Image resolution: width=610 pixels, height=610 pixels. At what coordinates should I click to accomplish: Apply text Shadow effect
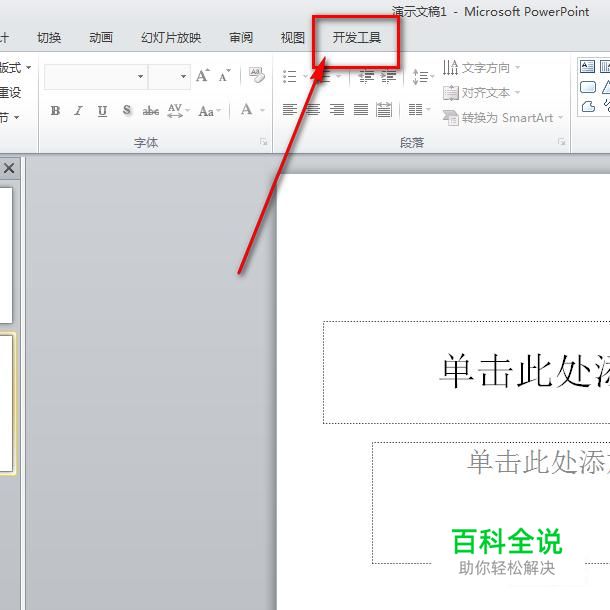[x=126, y=111]
